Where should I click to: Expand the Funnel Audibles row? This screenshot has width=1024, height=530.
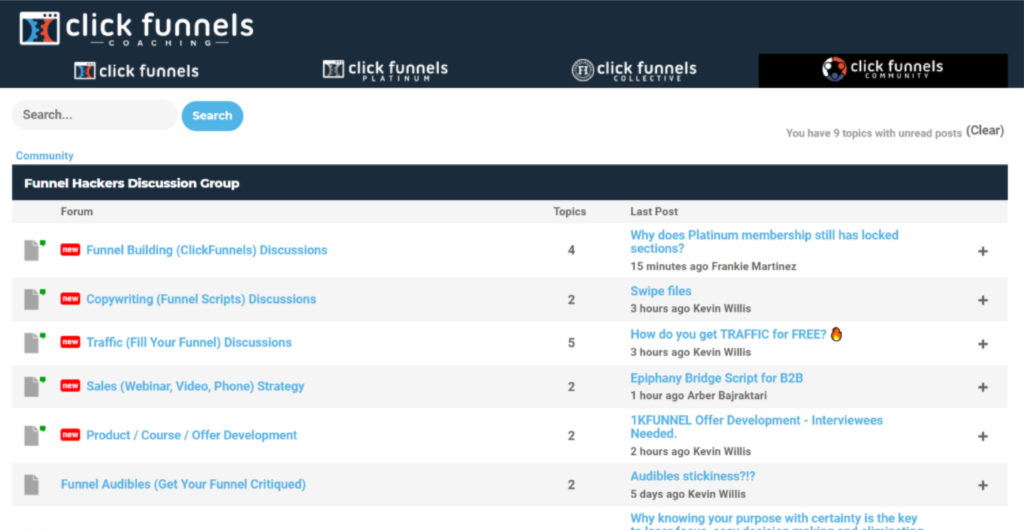pyautogui.click(x=982, y=486)
